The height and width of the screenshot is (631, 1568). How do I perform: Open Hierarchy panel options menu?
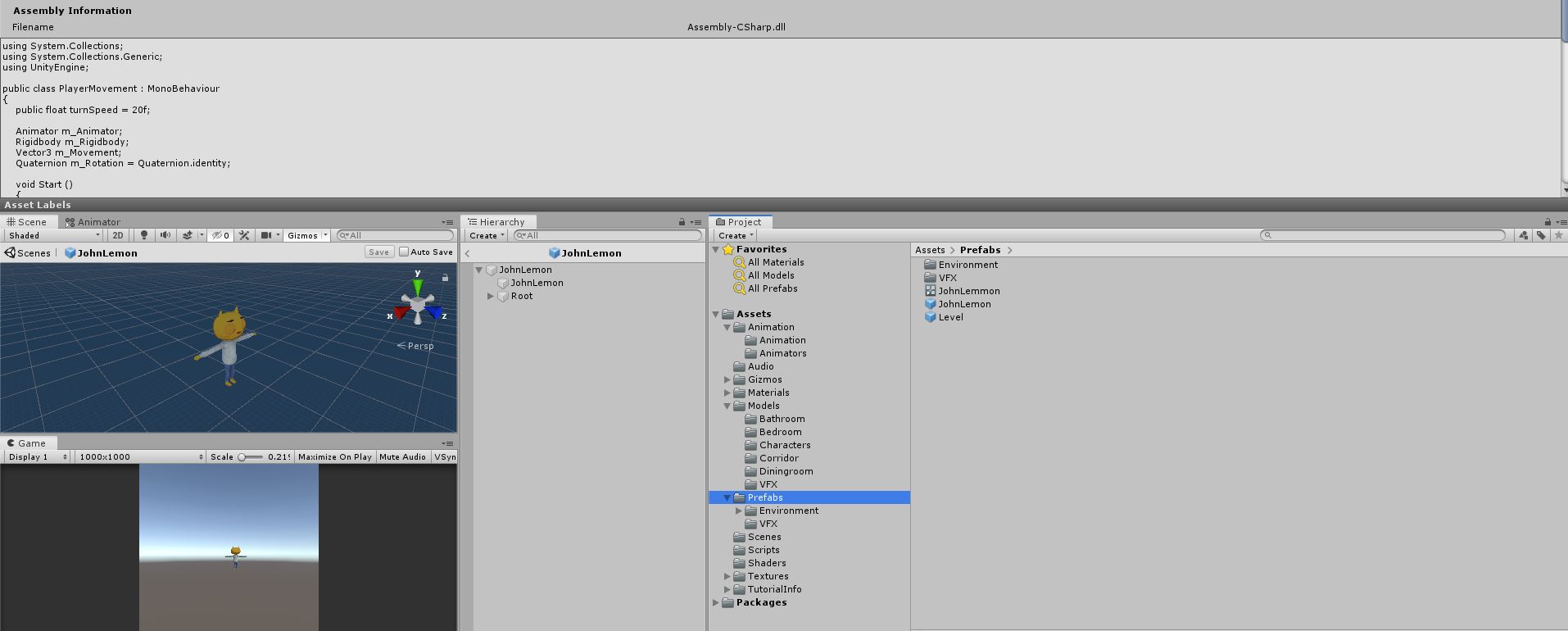[696, 222]
